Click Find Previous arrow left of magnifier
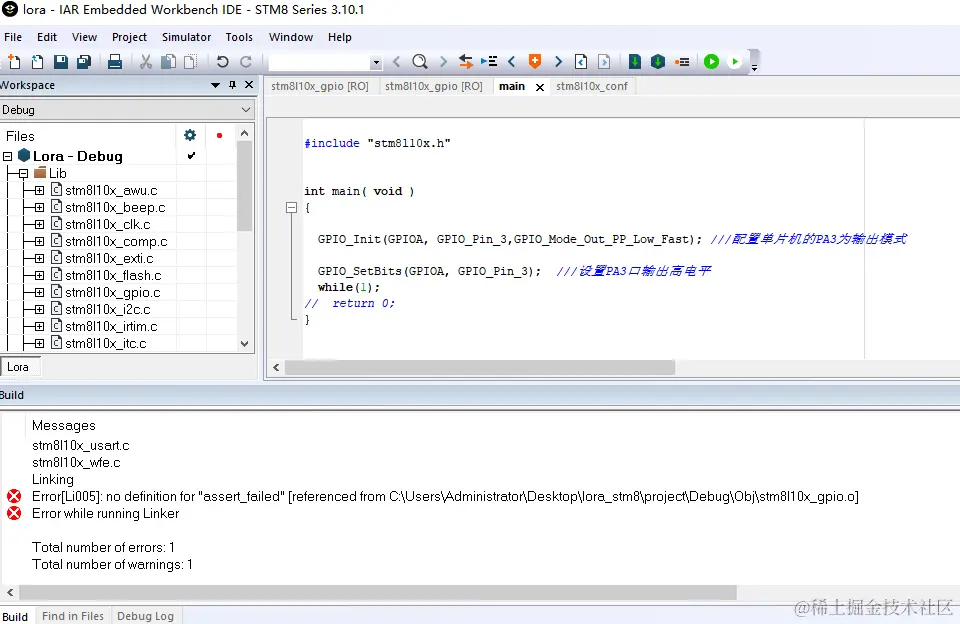Viewport: 960px width, 624px height. click(397, 61)
